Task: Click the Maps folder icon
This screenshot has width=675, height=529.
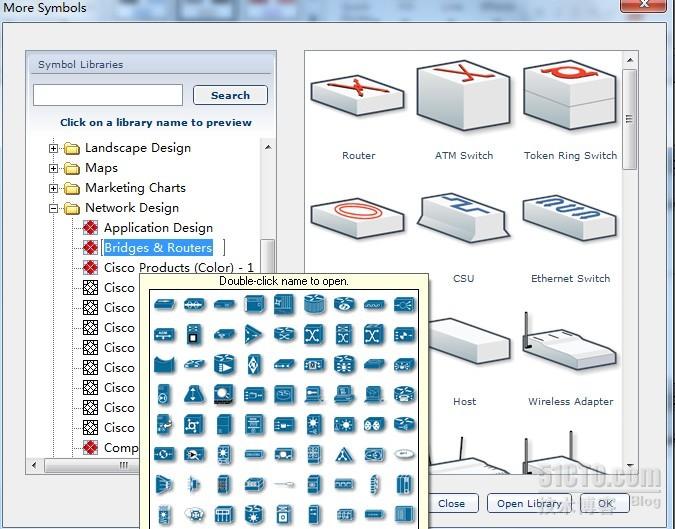Action: coord(72,168)
